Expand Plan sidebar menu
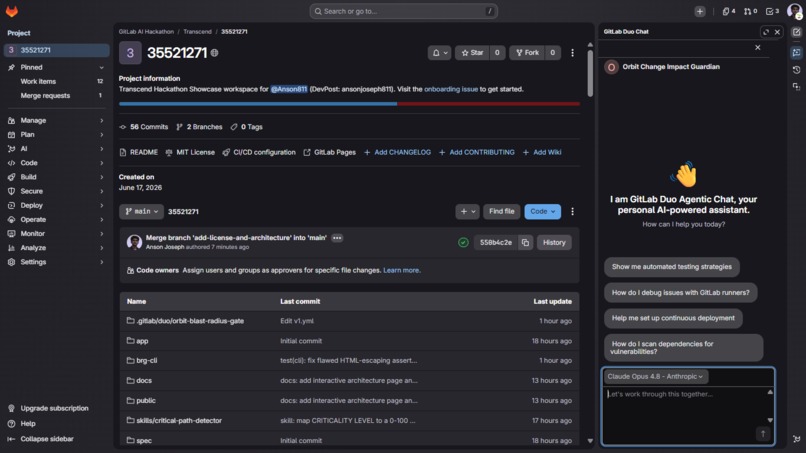The width and height of the screenshot is (806, 453). coord(56,135)
